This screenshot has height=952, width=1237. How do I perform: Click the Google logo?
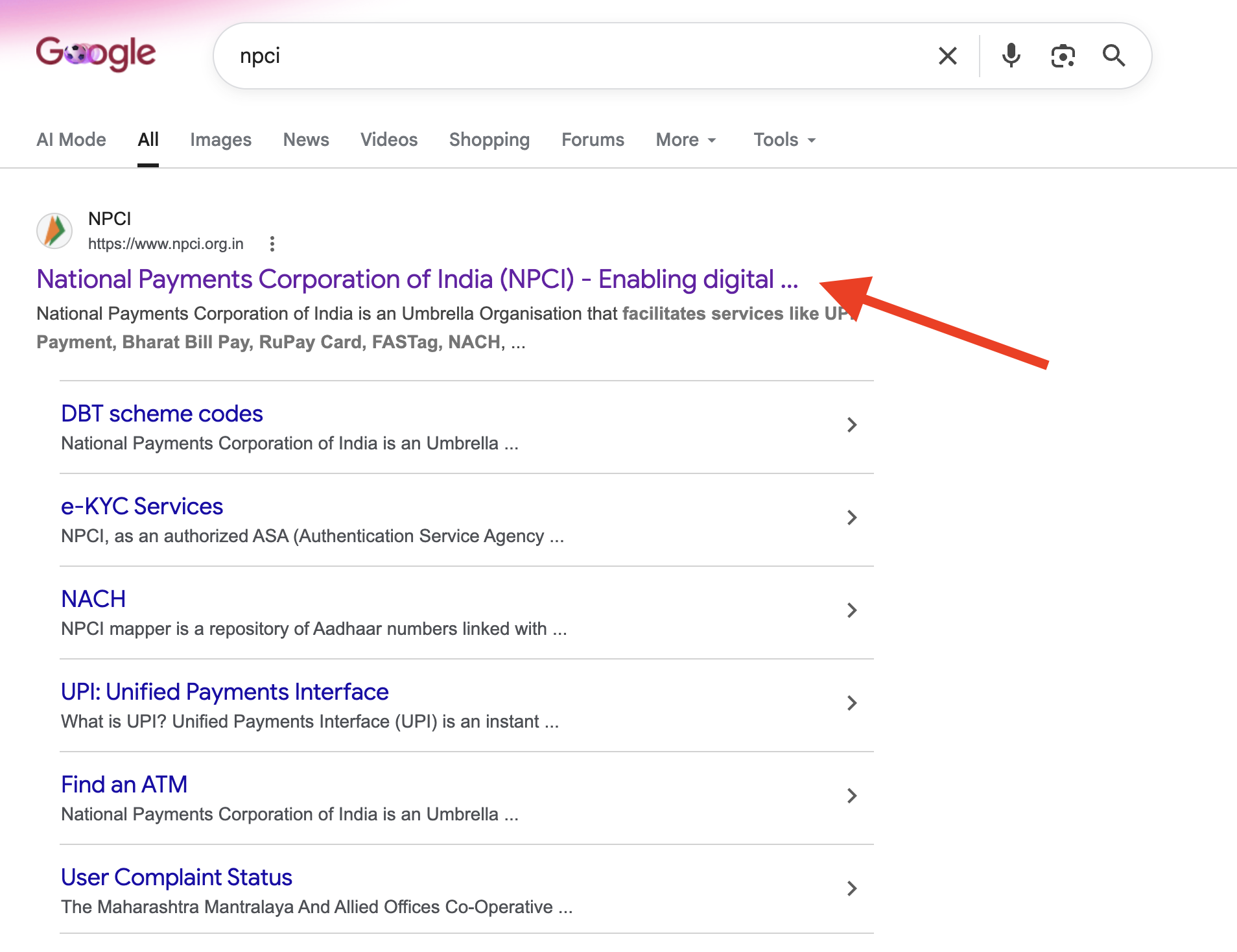point(96,54)
